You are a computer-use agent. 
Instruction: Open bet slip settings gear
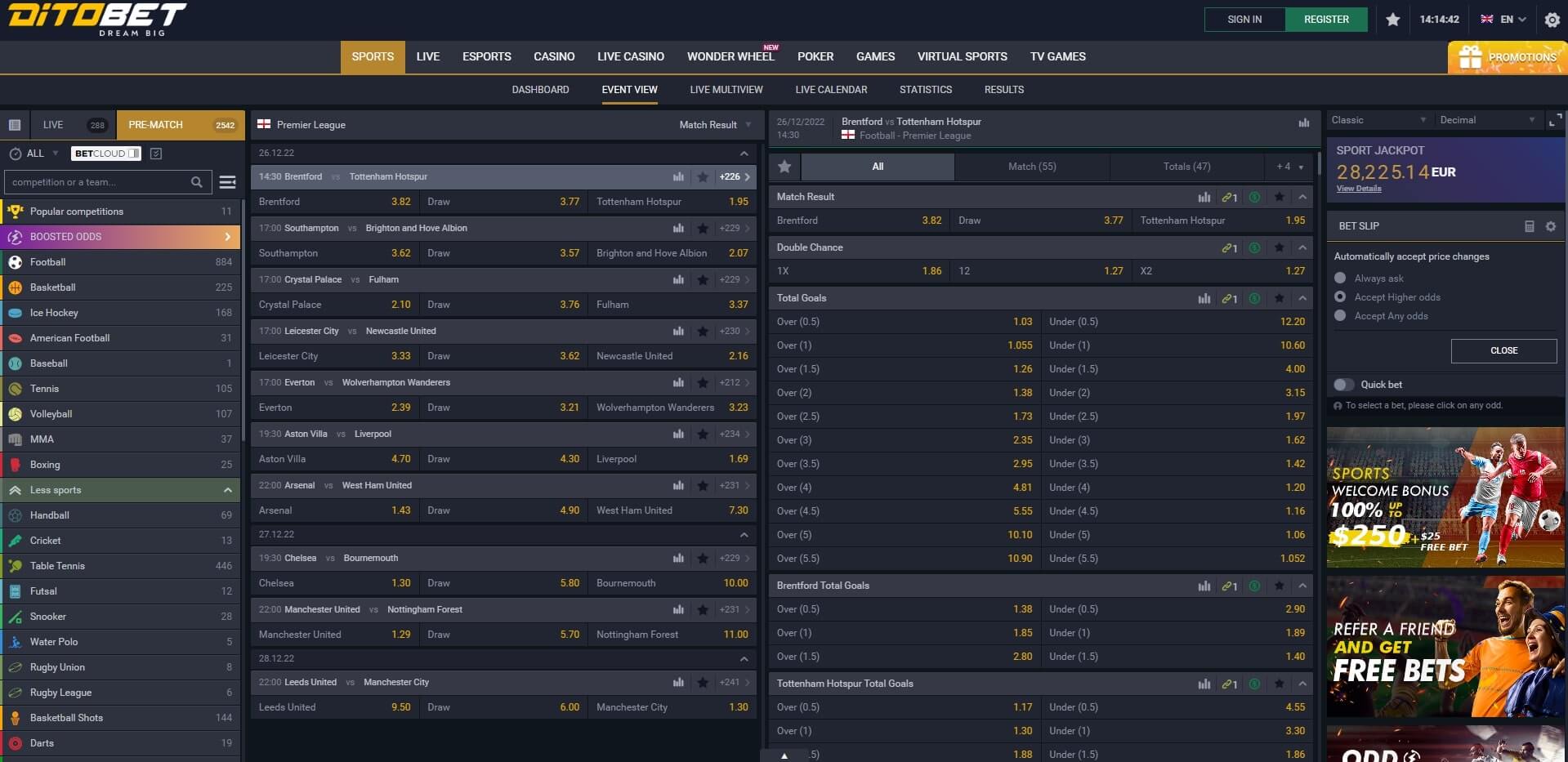click(x=1551, y=226)
